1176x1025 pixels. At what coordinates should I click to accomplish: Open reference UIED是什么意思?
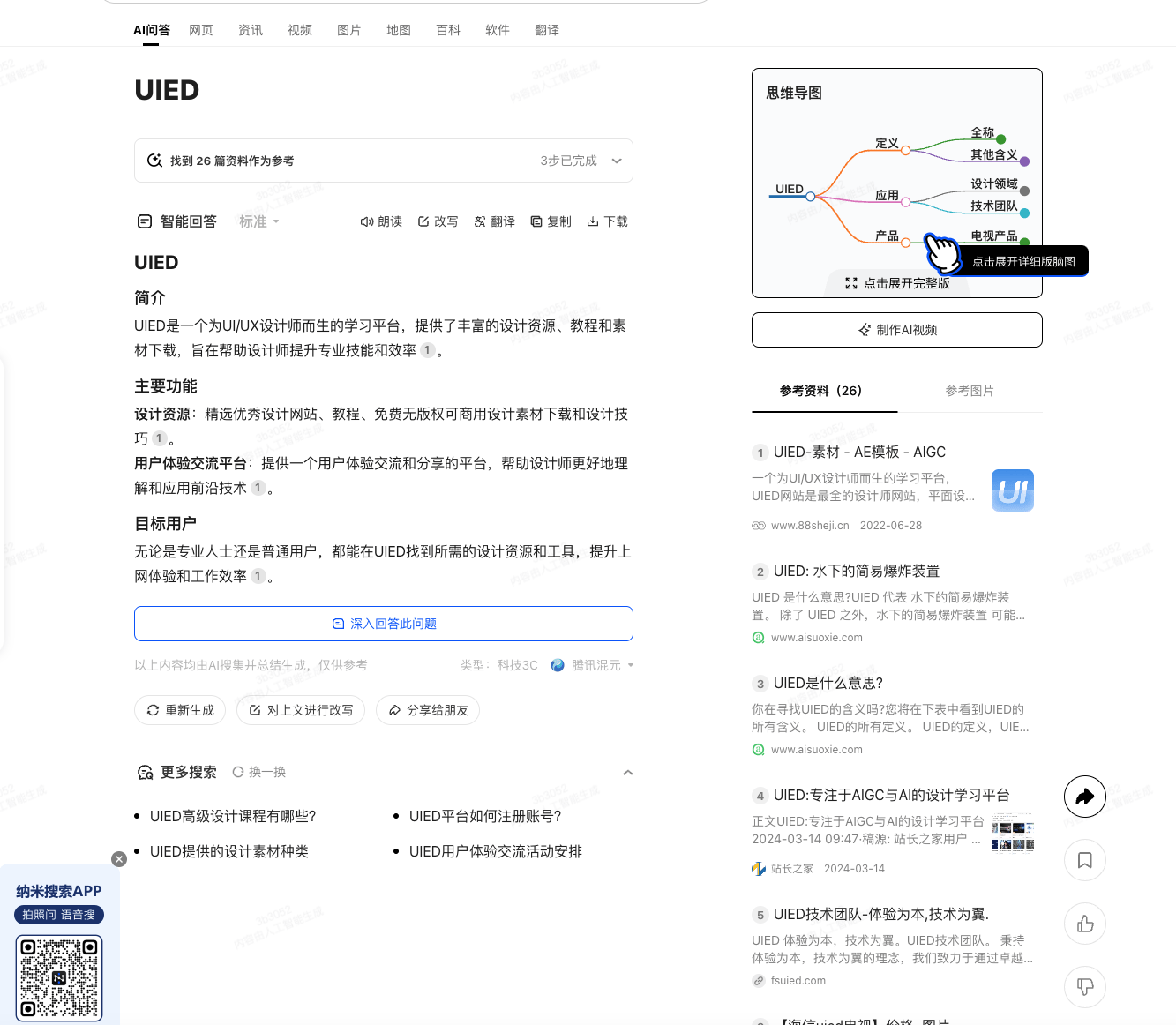point(828,684)
